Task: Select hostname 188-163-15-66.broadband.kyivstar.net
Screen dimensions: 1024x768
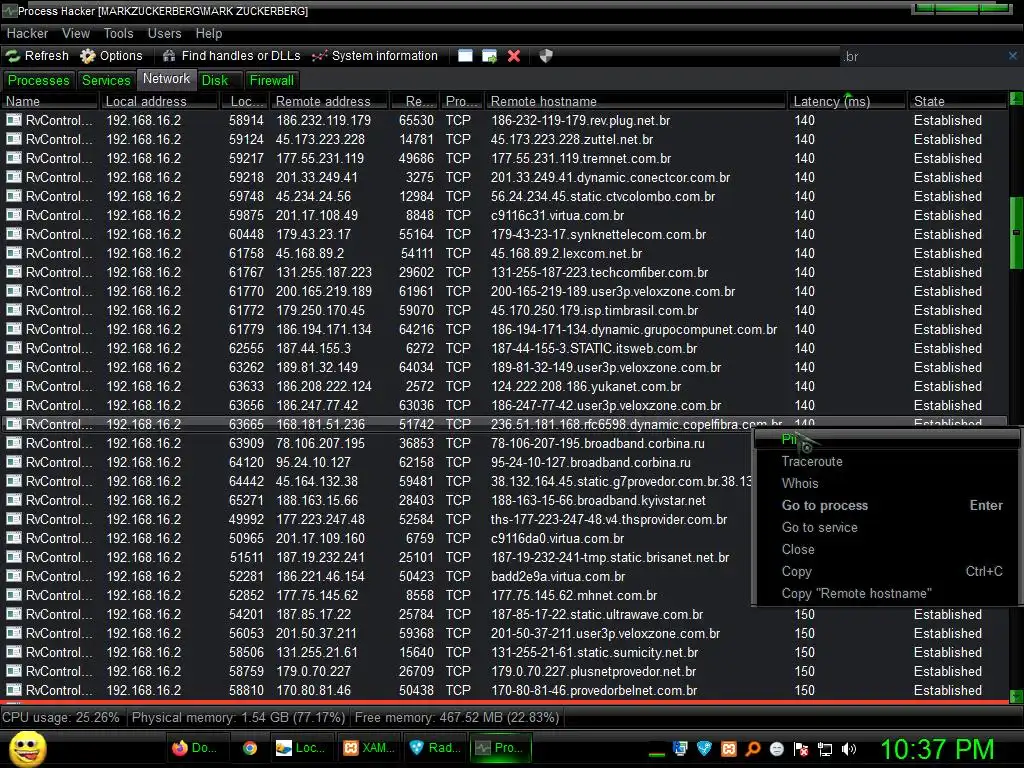Action: point(598,500)
